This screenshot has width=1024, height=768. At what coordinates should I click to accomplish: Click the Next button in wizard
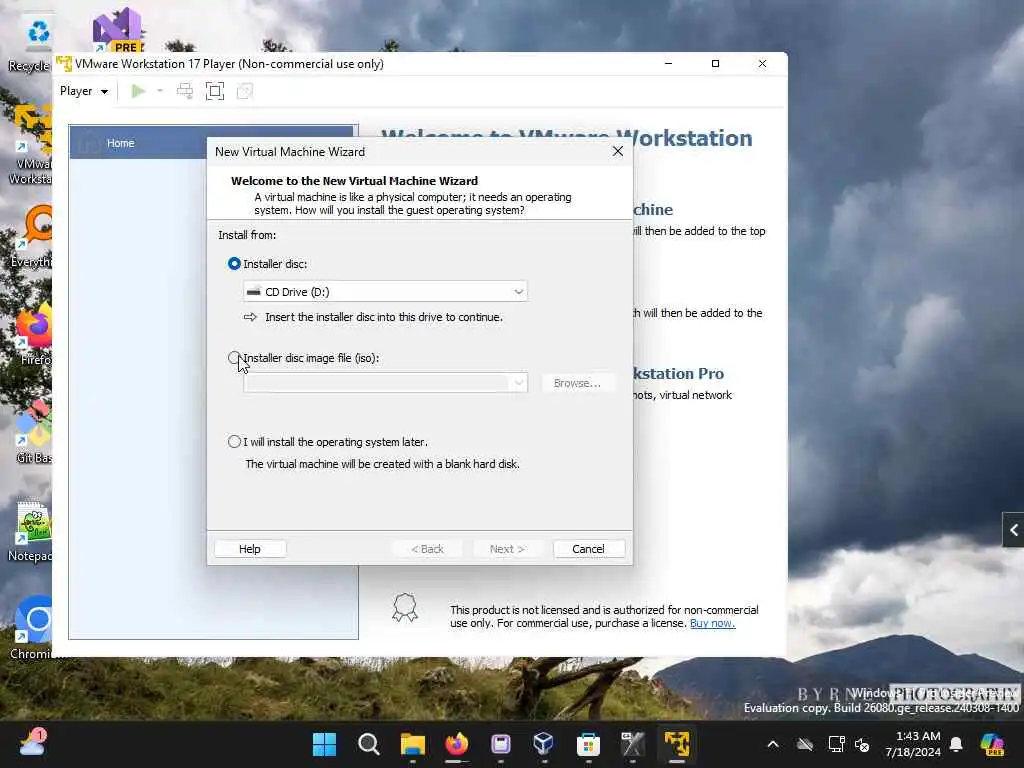507,549
